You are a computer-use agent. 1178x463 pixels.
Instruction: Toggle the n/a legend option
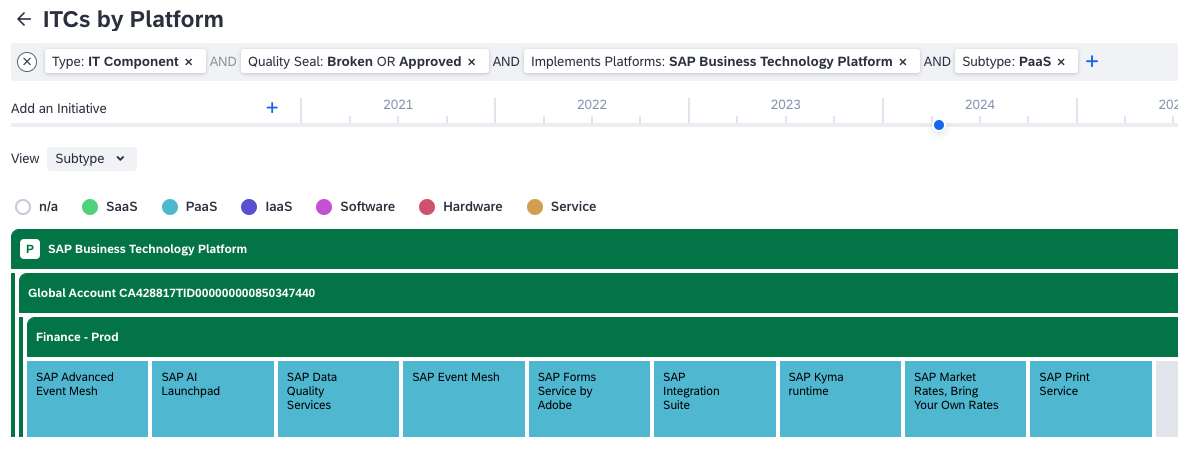pos(37,207)
